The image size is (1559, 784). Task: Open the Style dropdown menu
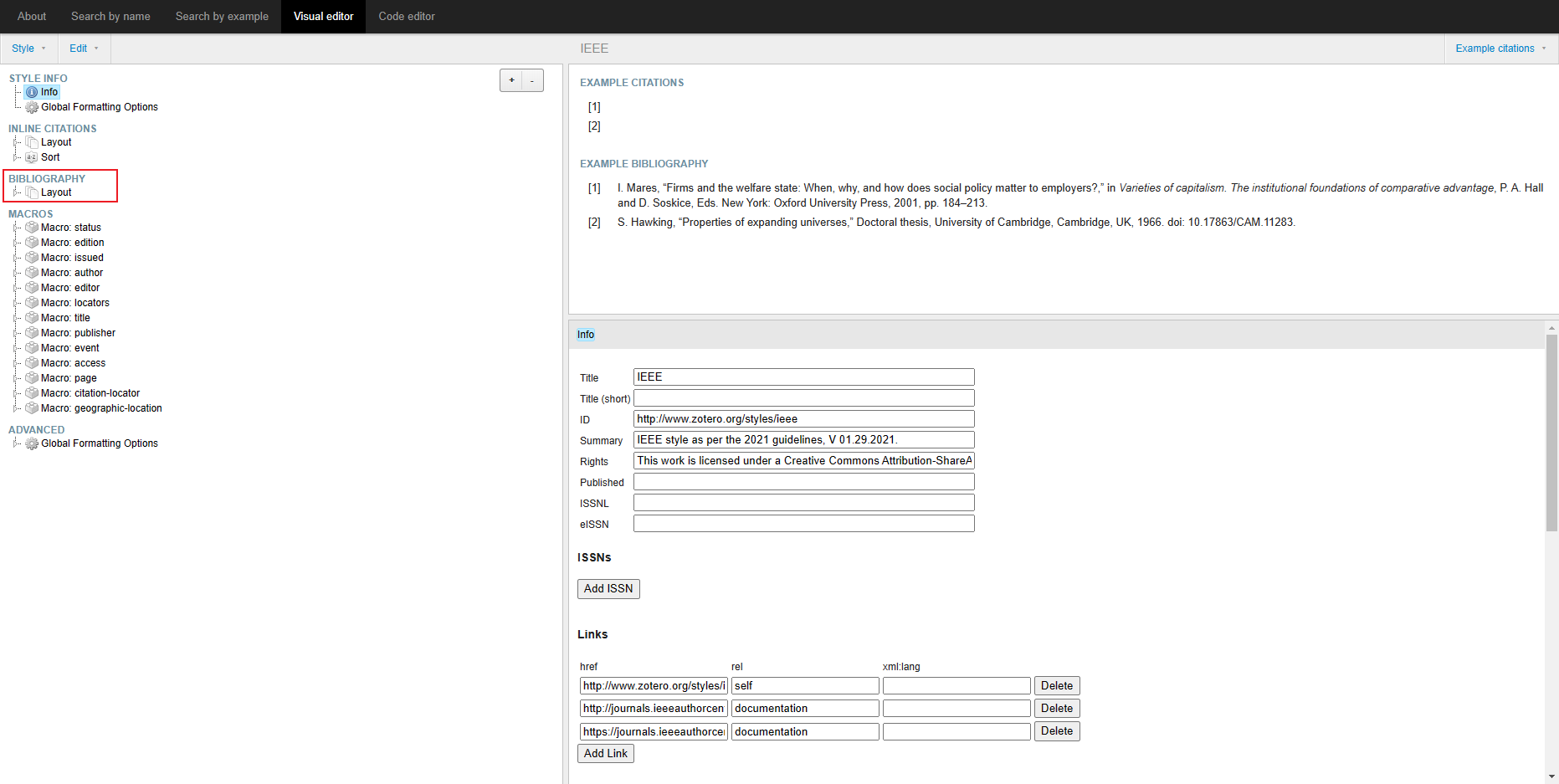(x=28, y=49)
